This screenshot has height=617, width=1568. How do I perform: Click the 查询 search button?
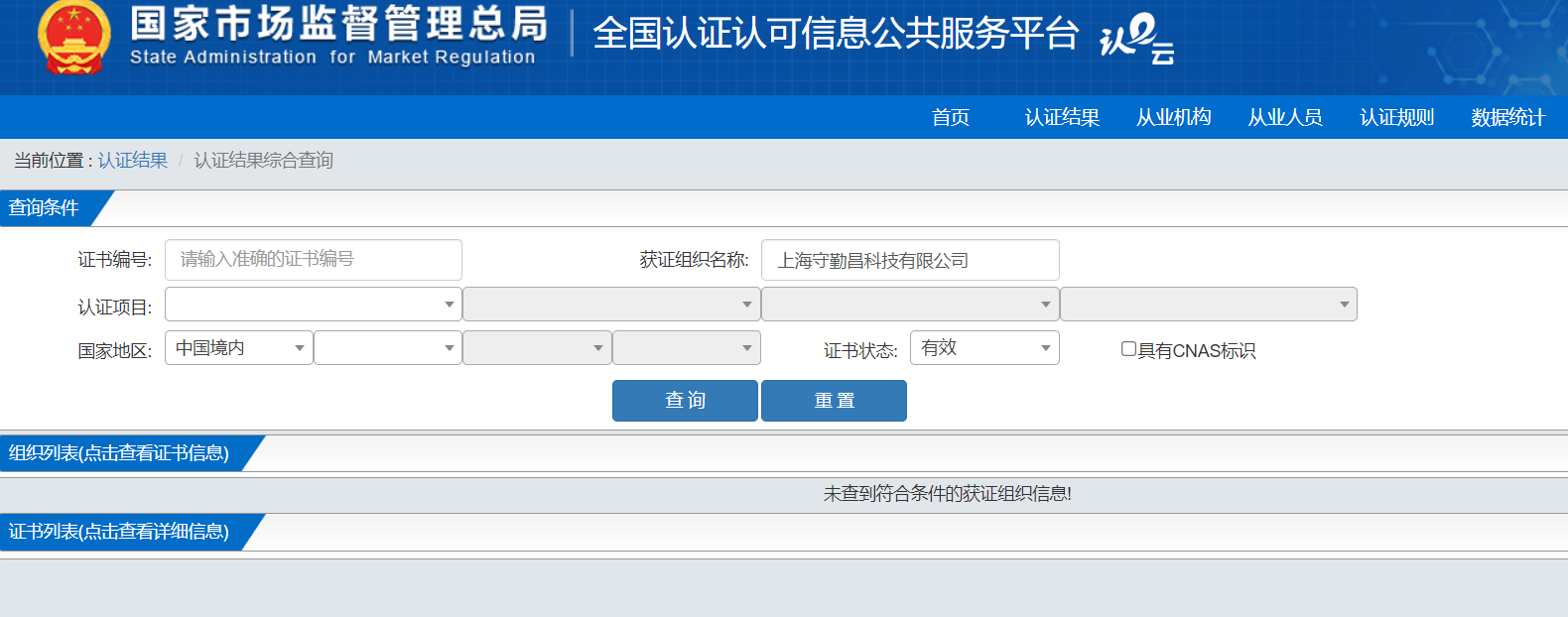pos(685,401)
